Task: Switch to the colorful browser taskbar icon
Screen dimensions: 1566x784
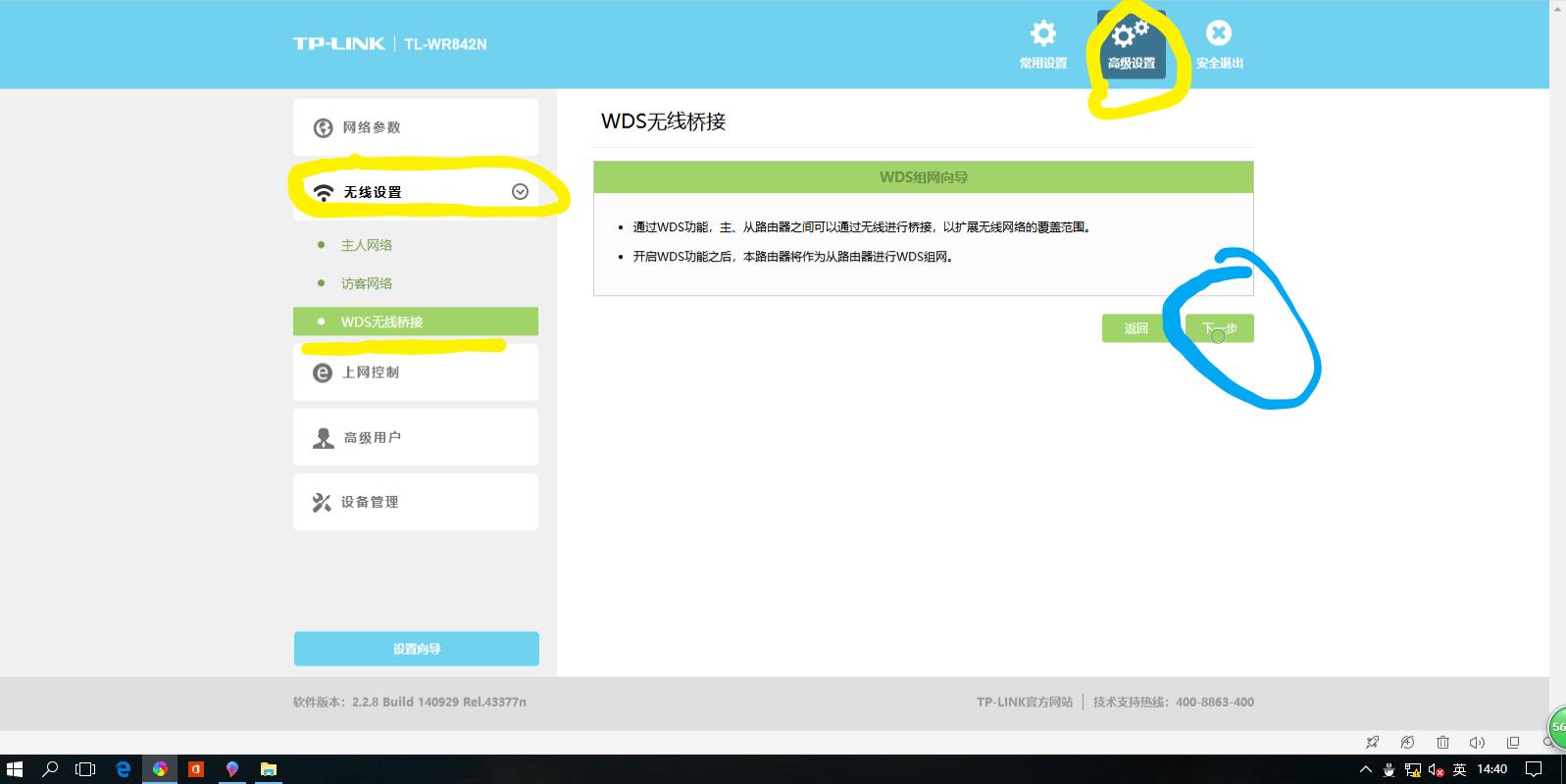Action: pyautogui.click(x=159, y=769)
